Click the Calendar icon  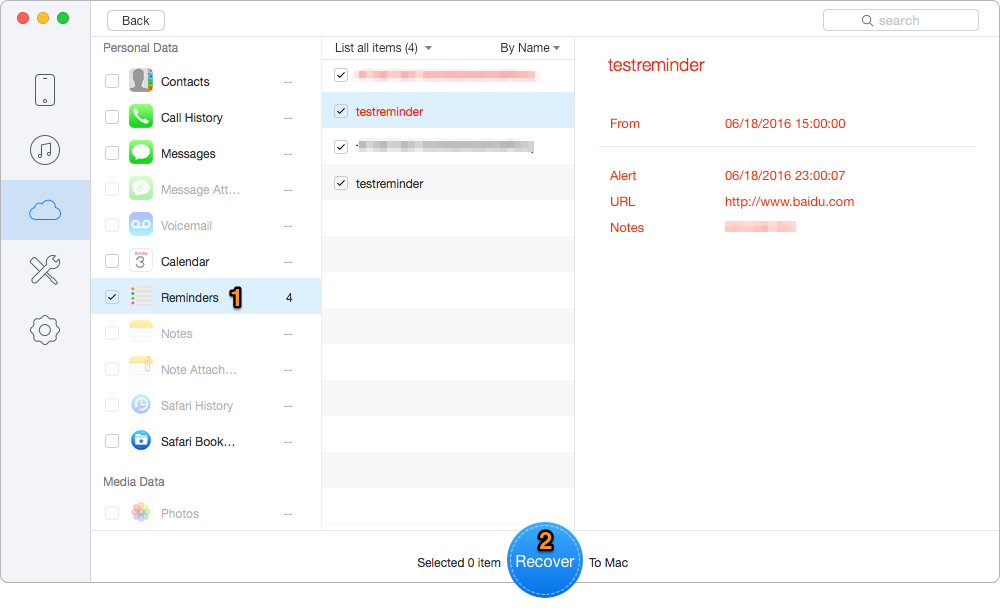click(141, 261)
